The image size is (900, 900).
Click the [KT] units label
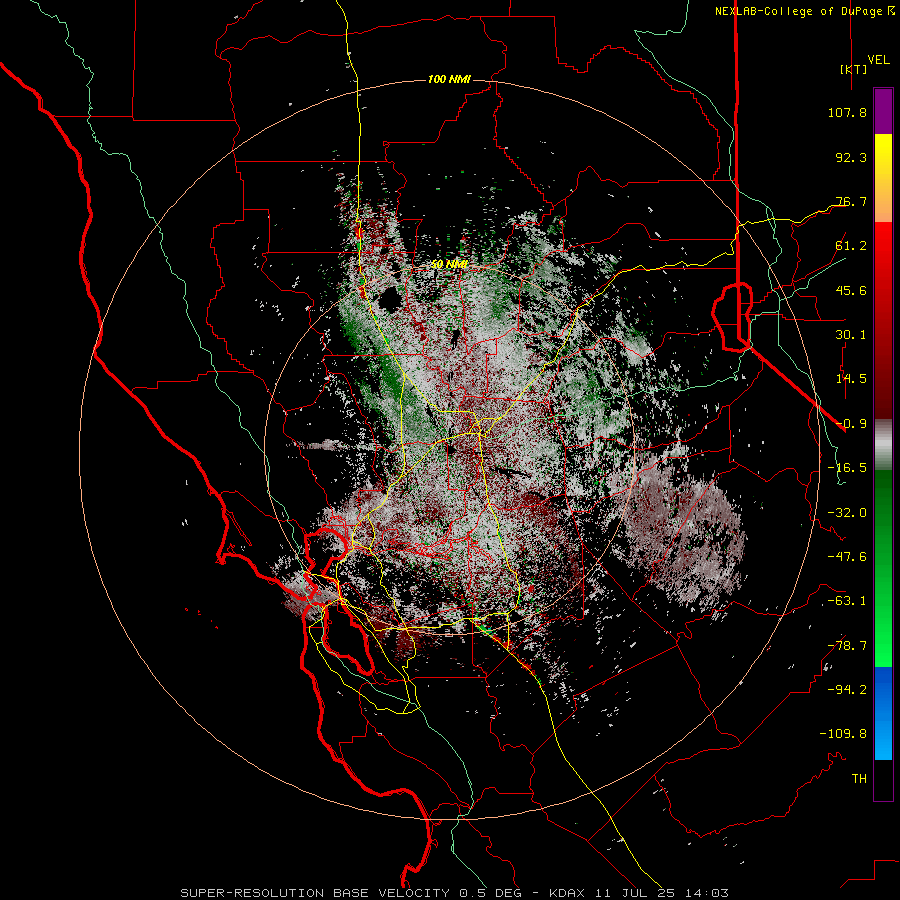(x=854, y=69)
